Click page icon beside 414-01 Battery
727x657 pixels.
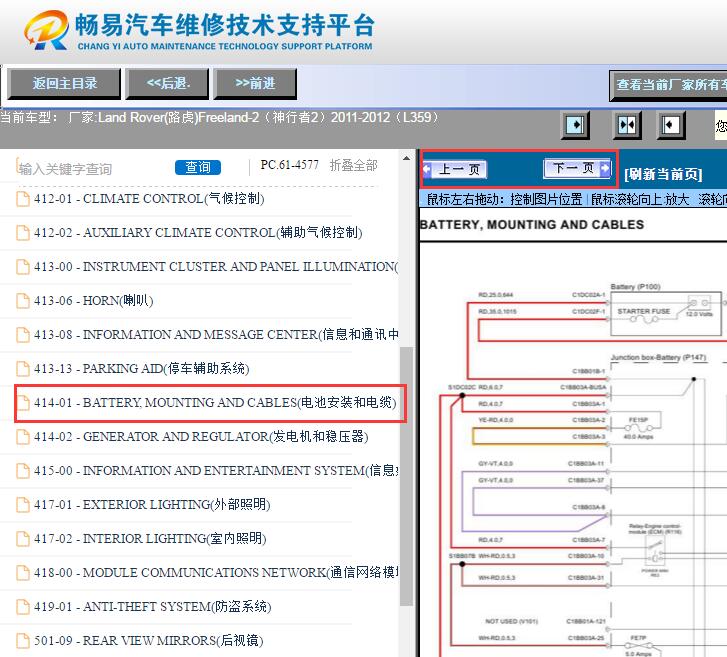coord(23,402)
